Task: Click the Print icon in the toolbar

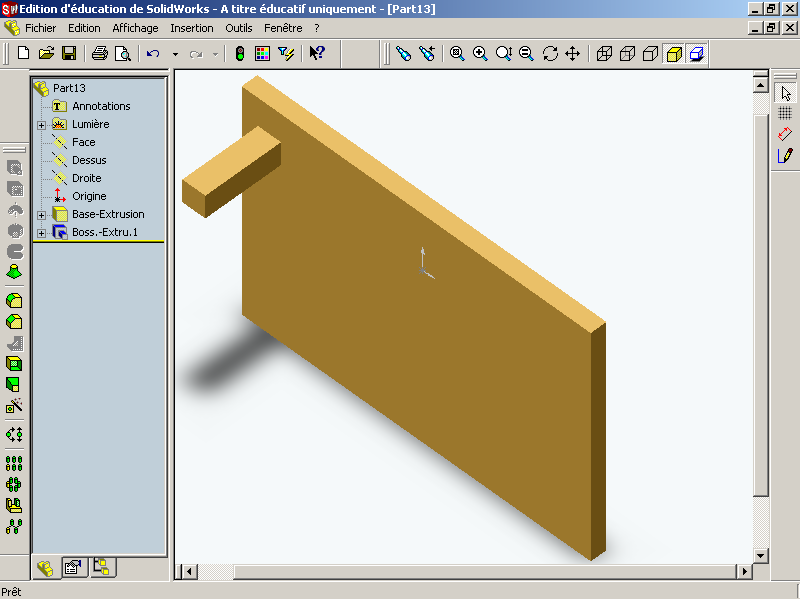Action: point(100,53)
